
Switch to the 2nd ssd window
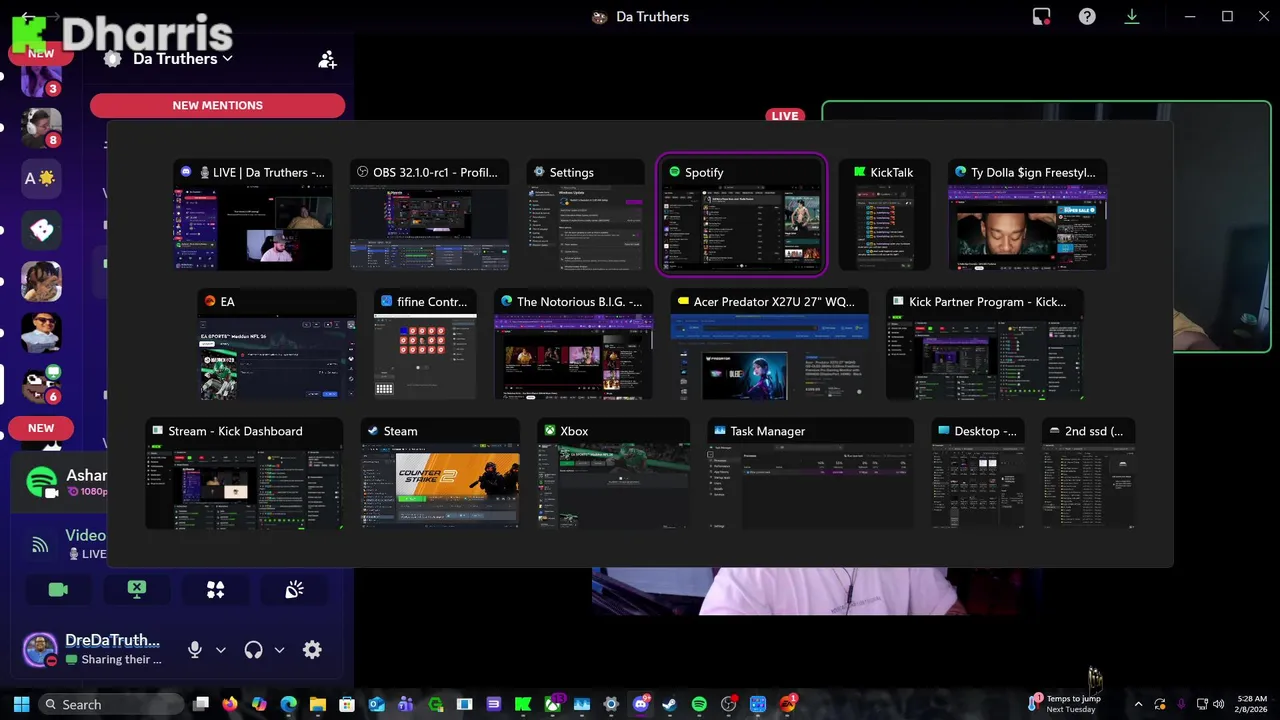(1088, 473)
